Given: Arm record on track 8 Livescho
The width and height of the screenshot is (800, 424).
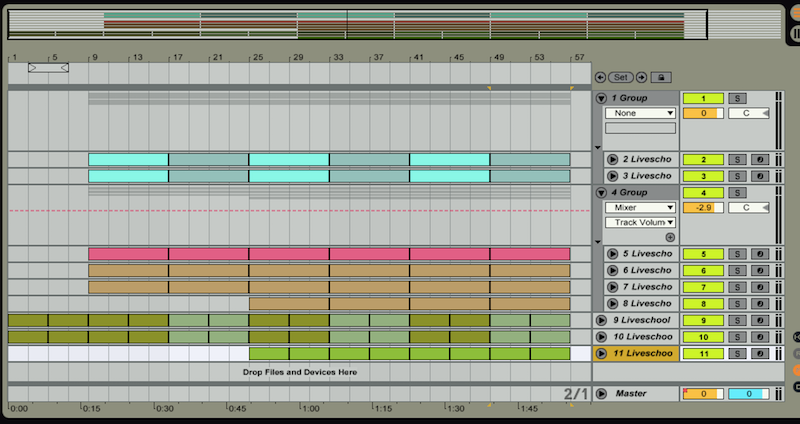Looking at the screenshot, I should [x=760, y=304].
